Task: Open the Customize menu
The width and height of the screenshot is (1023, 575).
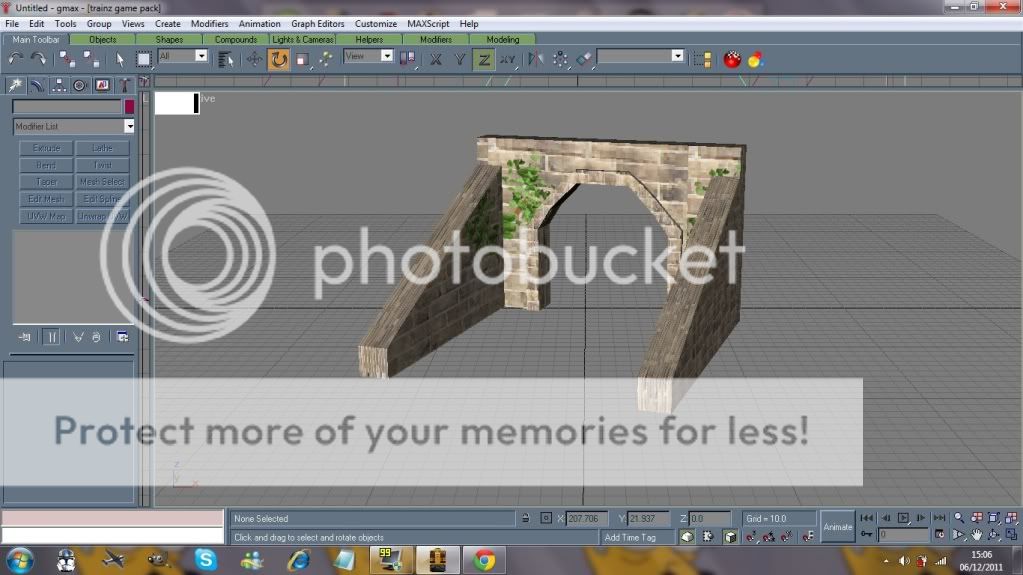Action: tap(376, 23)
